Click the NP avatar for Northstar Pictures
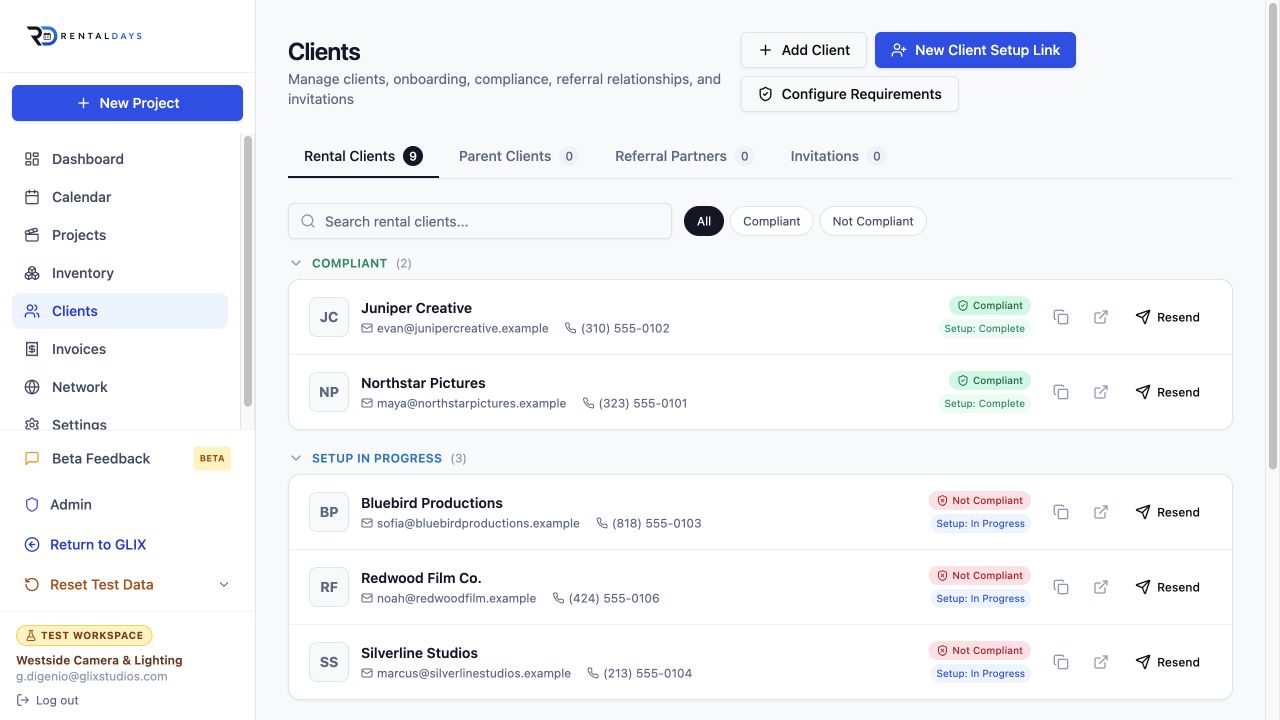The height and width of the screenshot is (720, 1280). coord(329,392)
